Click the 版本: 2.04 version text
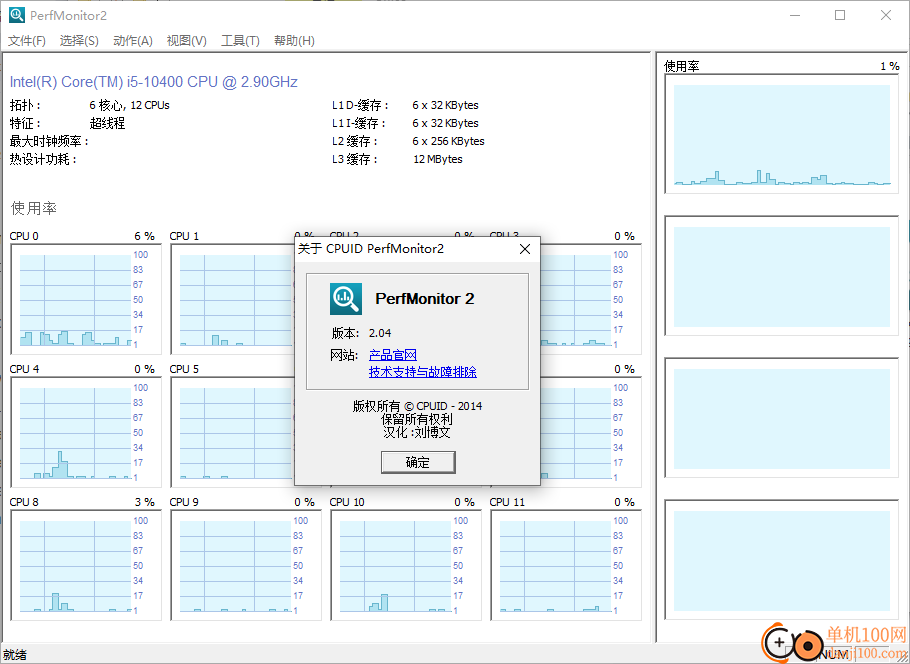Viewport: 910px width, 664px height. coord(361,333)
